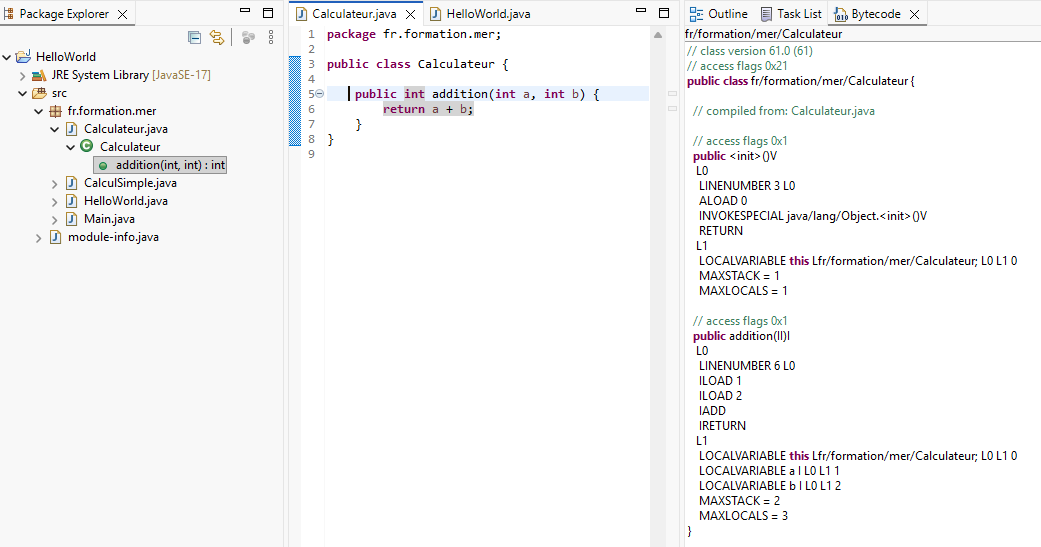Minimize the editor area
The image size is (1041, 547).
(641, 11)
